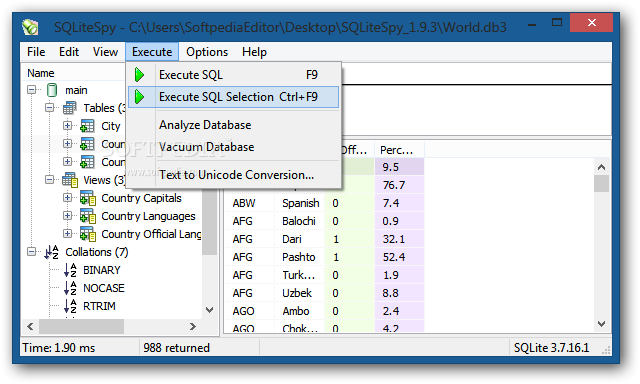Click the Country Capitals view icon
The image size is (640, 384).
(88, 198)
